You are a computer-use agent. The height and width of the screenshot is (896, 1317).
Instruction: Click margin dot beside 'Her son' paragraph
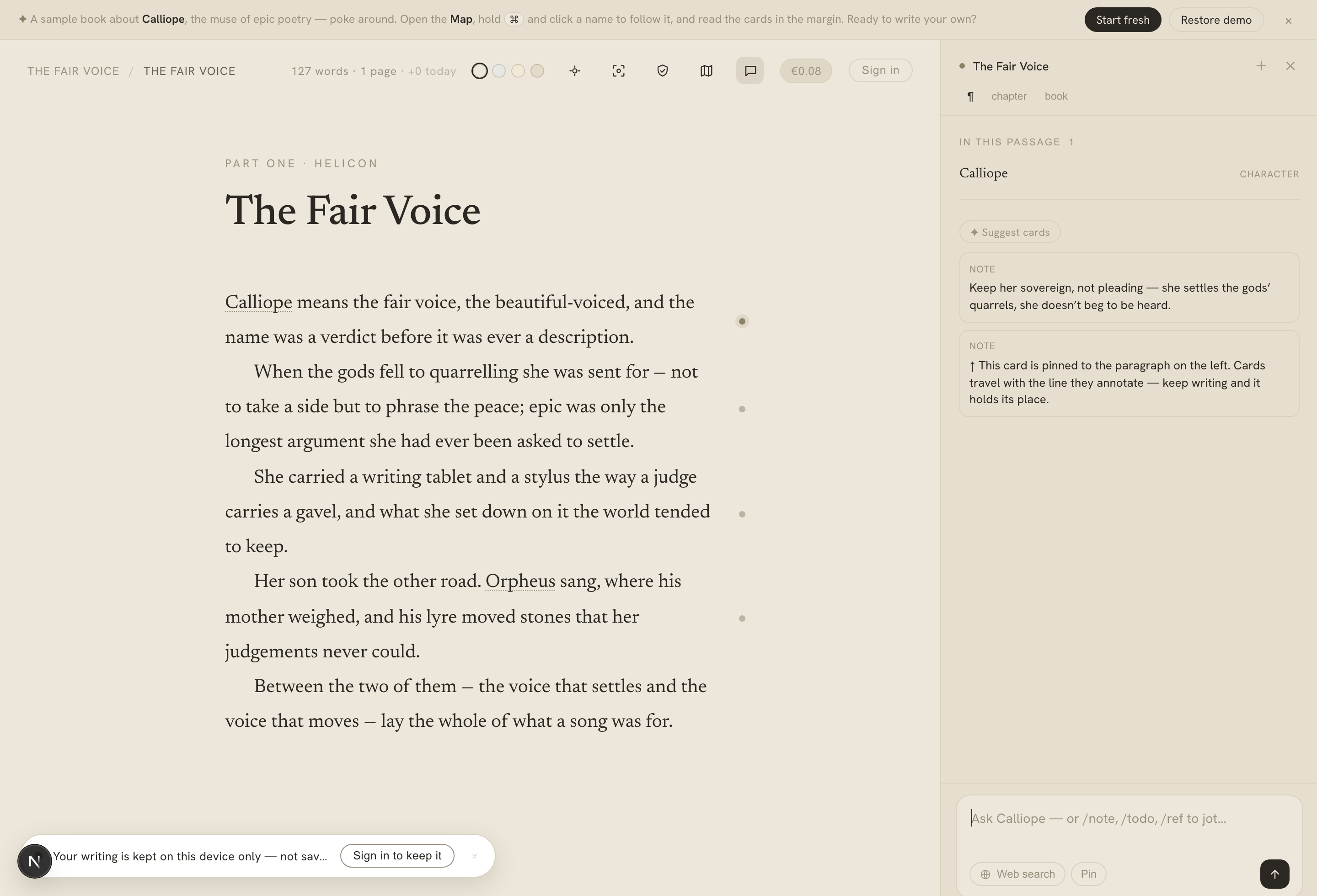[x=742, y=619]
